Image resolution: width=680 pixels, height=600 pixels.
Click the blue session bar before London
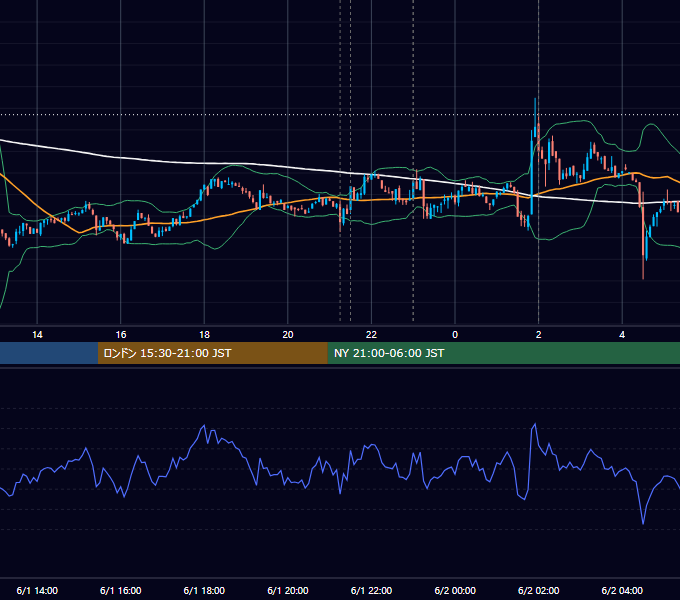pyautogui.click(x=49, y=353)
